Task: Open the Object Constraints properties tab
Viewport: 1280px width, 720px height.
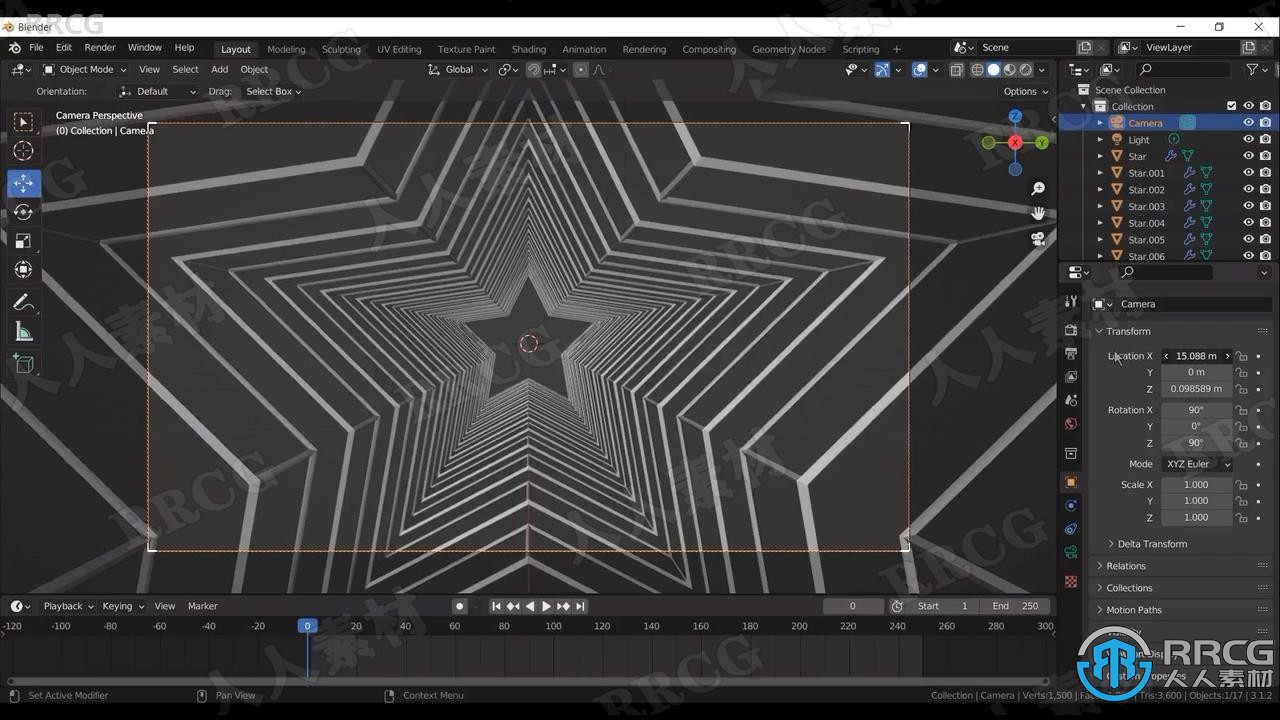Action: (x=1071, y=528)
